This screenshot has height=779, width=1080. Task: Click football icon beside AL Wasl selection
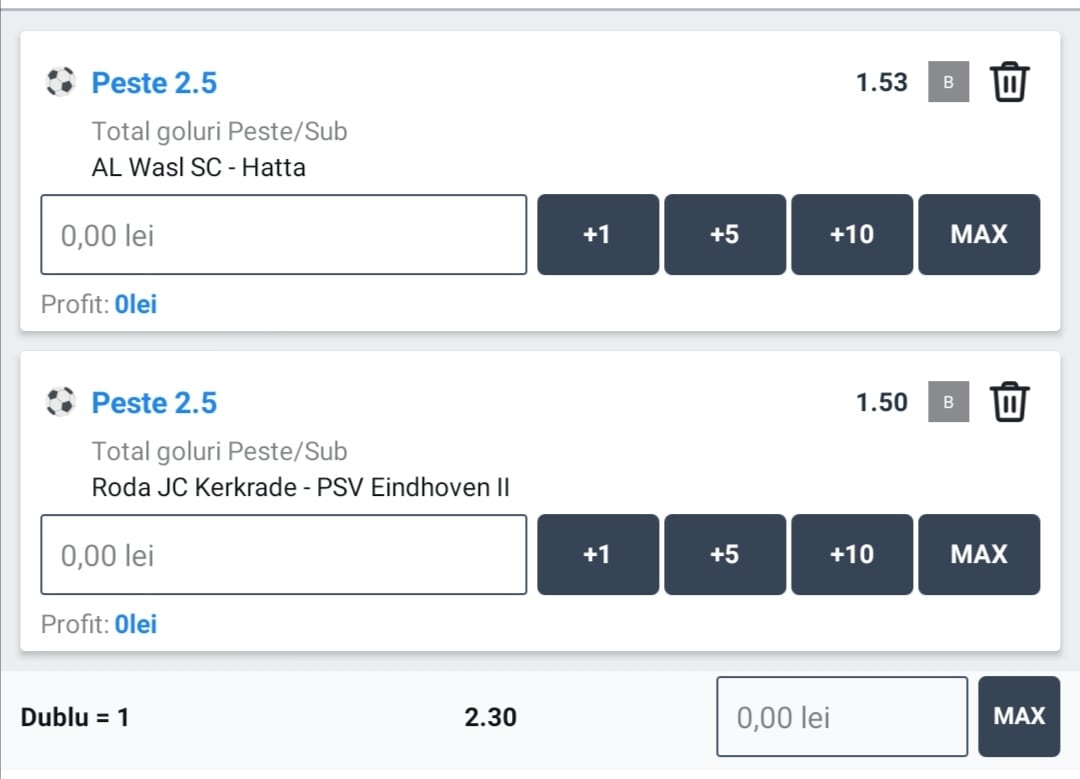click(61, 82)
